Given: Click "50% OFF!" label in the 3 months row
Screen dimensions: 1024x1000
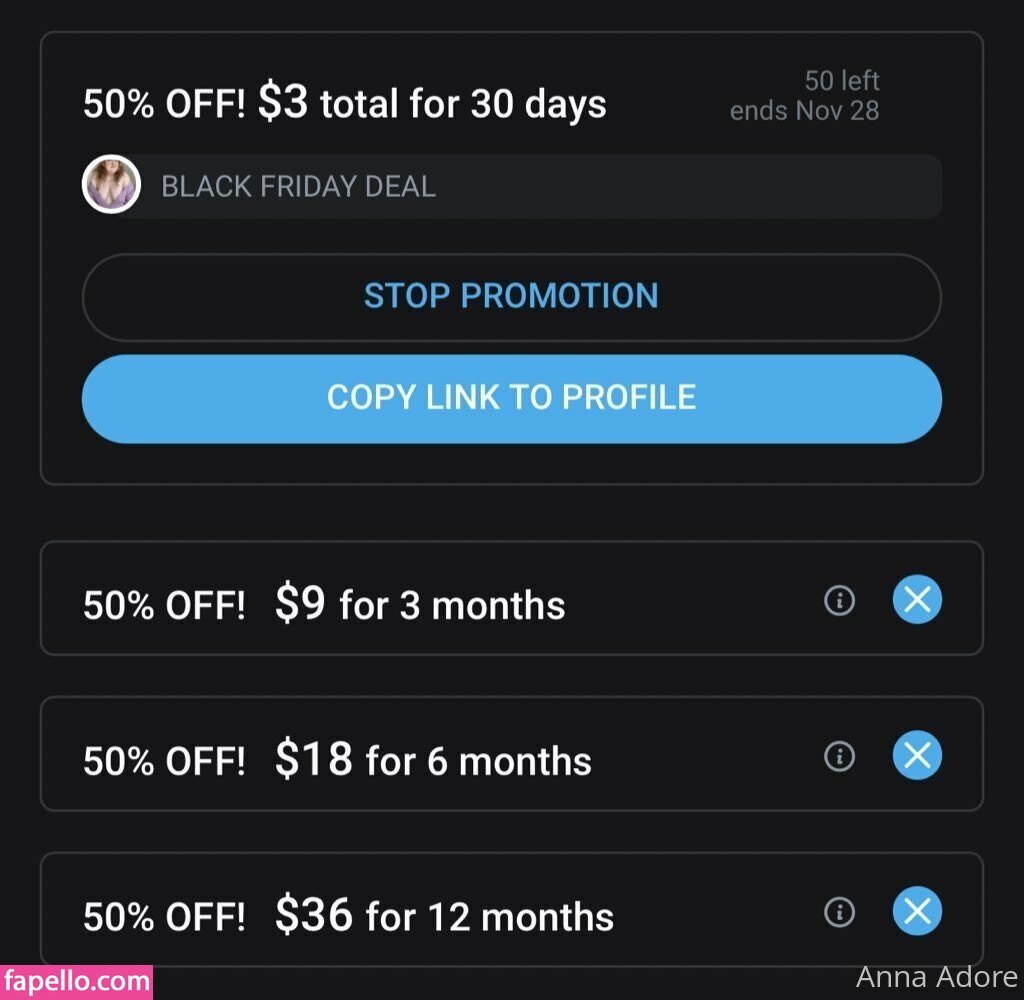Looking at the screenshot, I should (x=164, y=605).
